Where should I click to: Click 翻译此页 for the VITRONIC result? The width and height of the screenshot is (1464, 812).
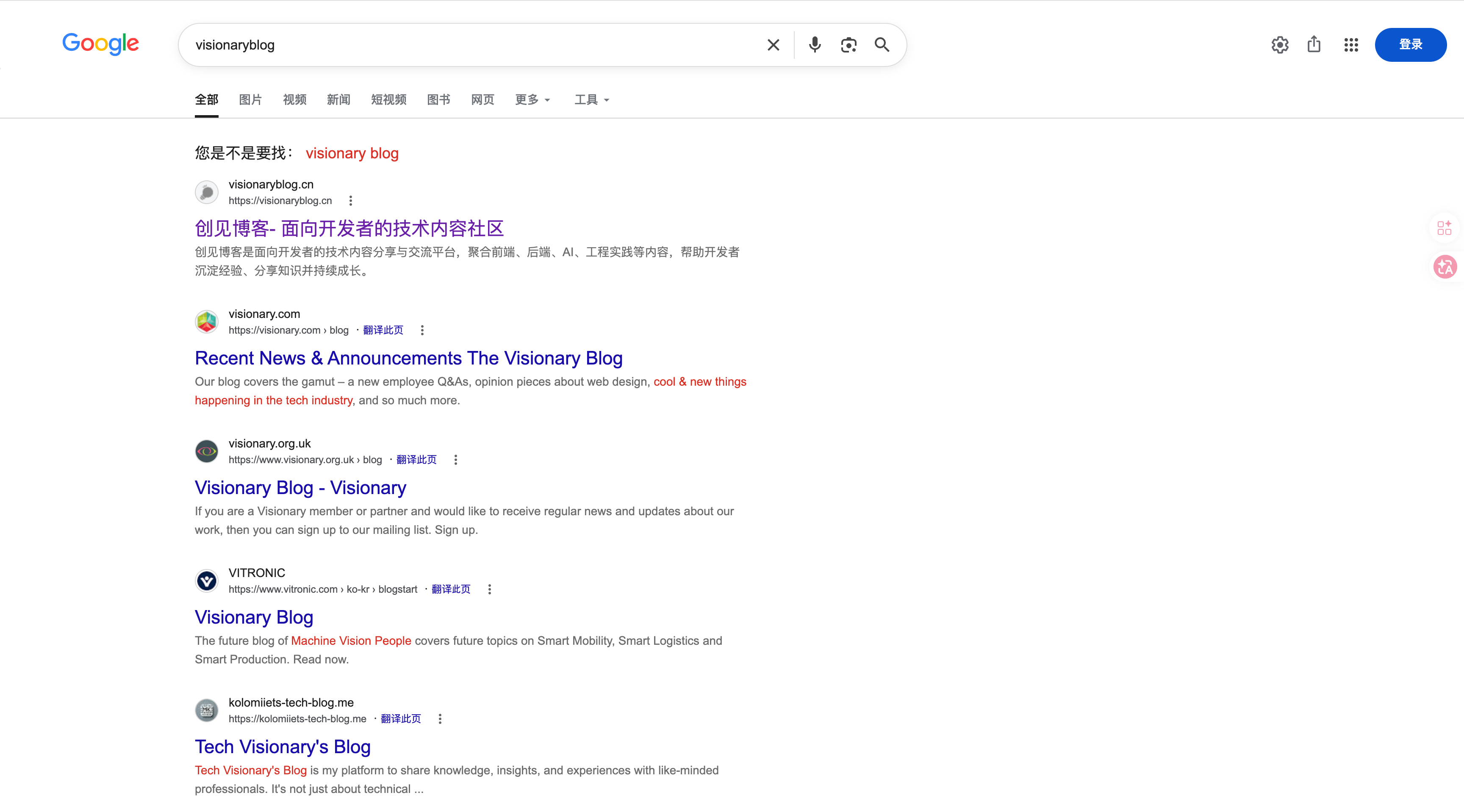(451, 589)
